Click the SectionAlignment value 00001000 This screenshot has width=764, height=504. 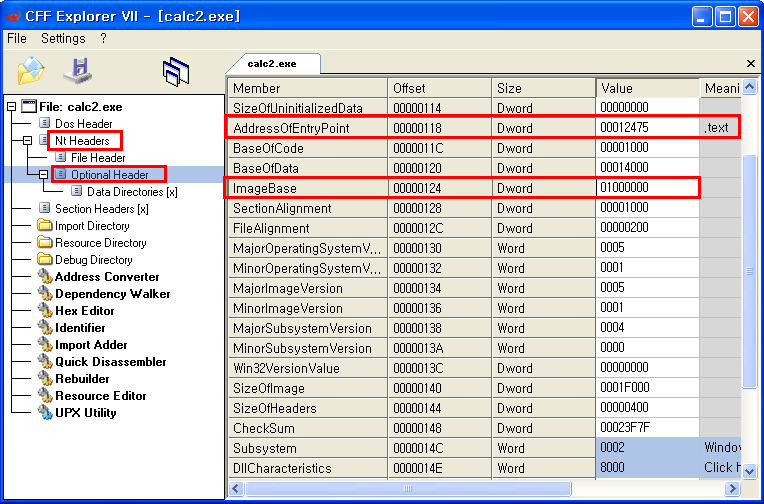[648, 208]
